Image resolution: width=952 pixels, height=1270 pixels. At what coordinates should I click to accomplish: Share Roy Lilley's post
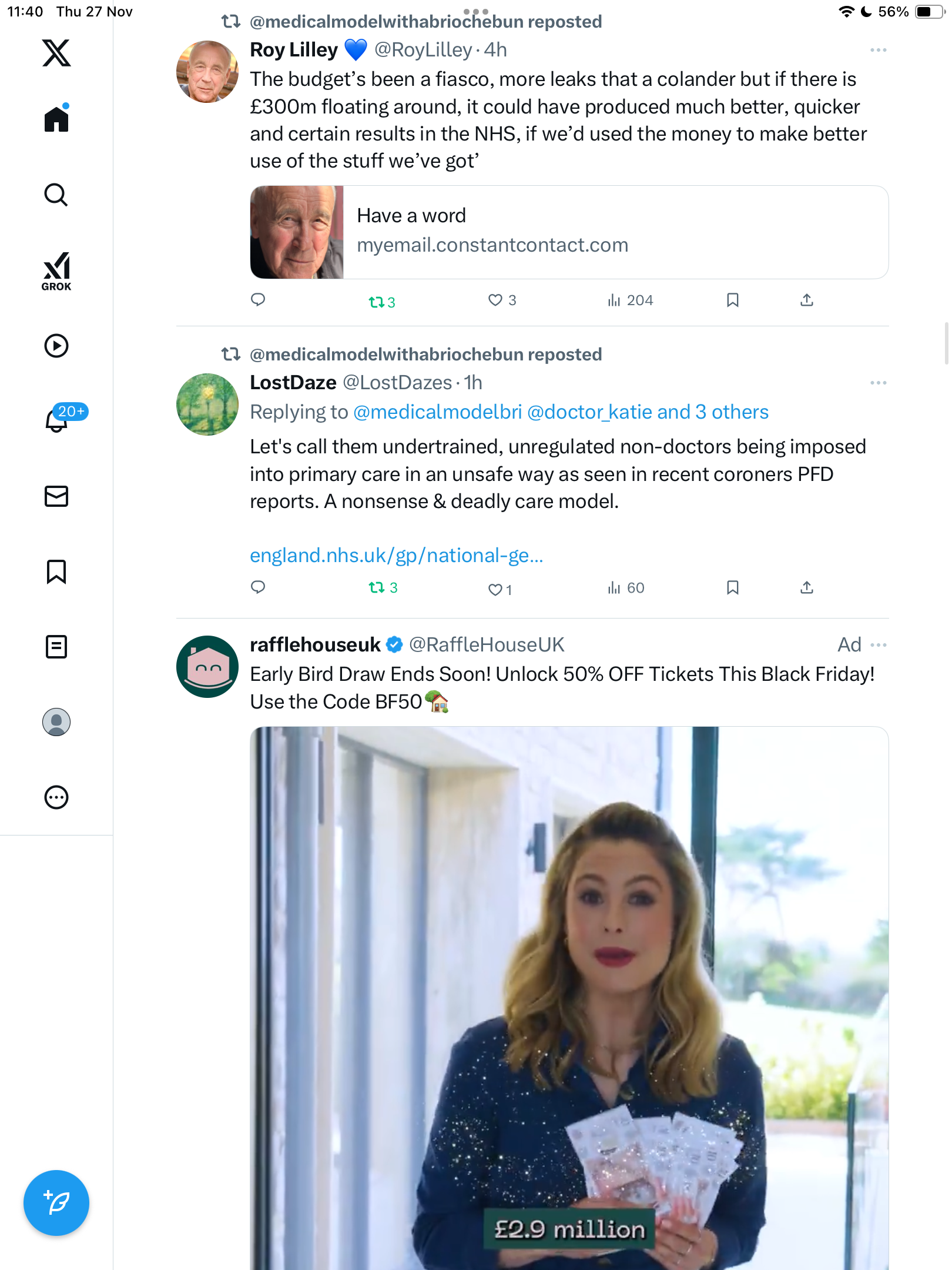pyautogui.click(x=806, y=300)
